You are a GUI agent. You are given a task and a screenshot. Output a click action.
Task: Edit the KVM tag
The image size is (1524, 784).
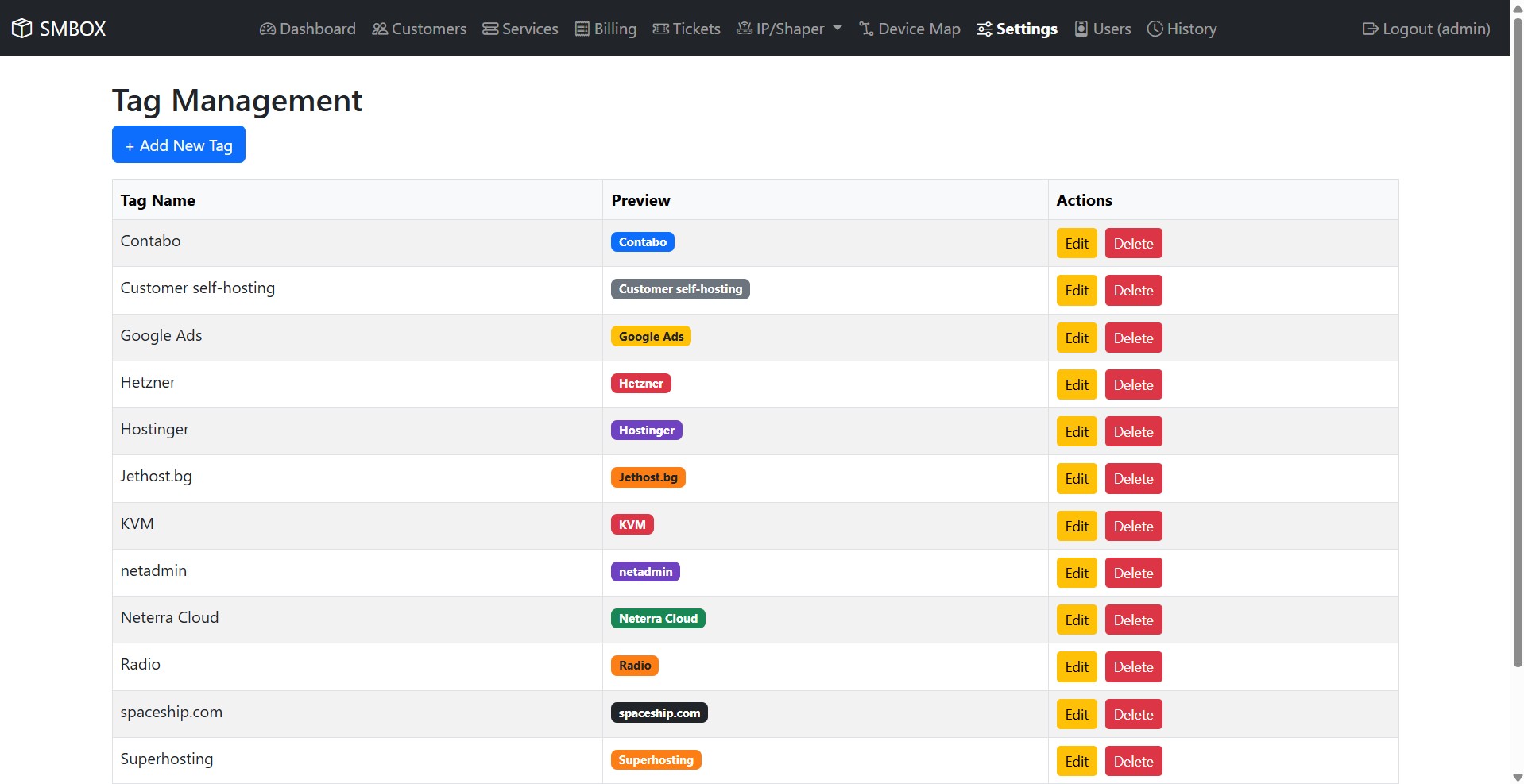tap(1077, 526)
